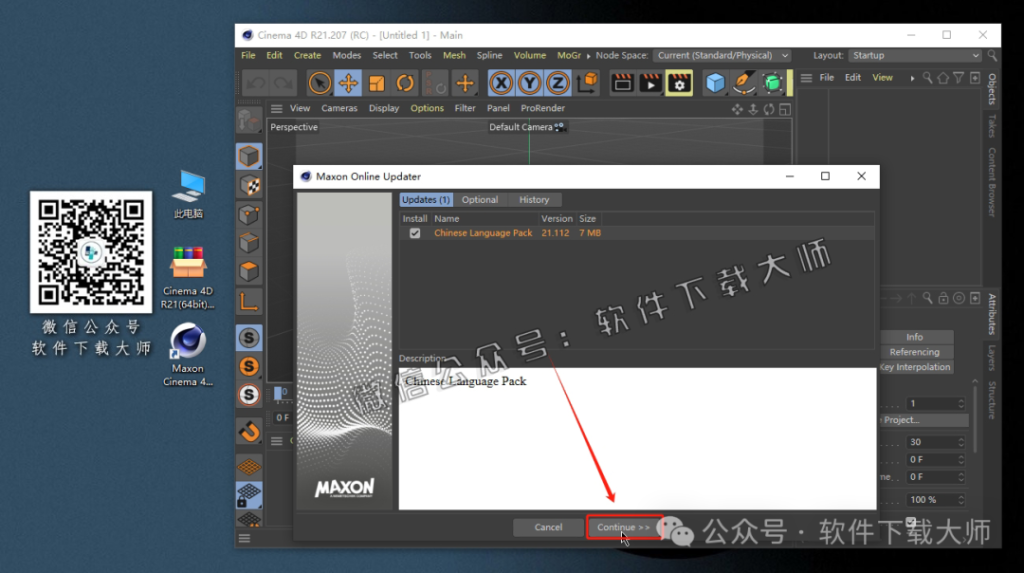Open the File menu in Cinema 4D
This screenshot has height=573, width=1024.
pyautogui.click(x=248, y=56)
